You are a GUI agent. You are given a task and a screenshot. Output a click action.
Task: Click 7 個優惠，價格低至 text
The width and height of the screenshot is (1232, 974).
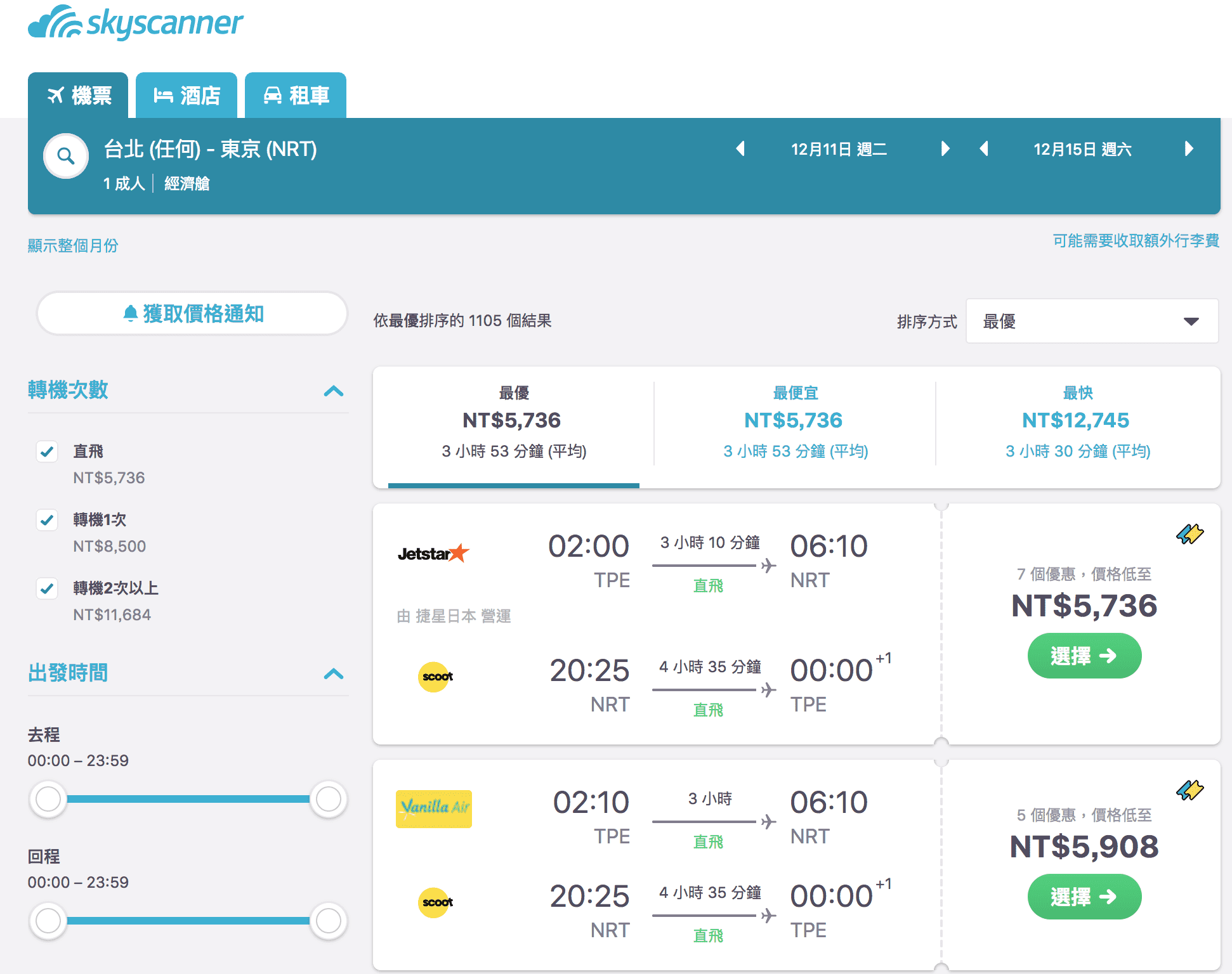pyautogui.click(x=1084, y=575)
